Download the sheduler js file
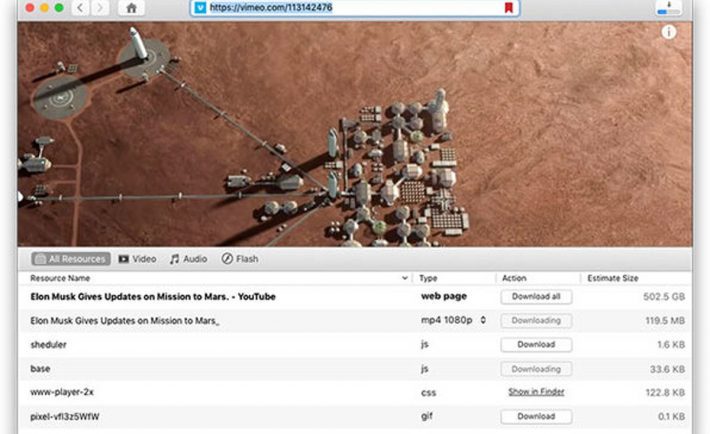The image size is (710, 434). coord(536,345)
